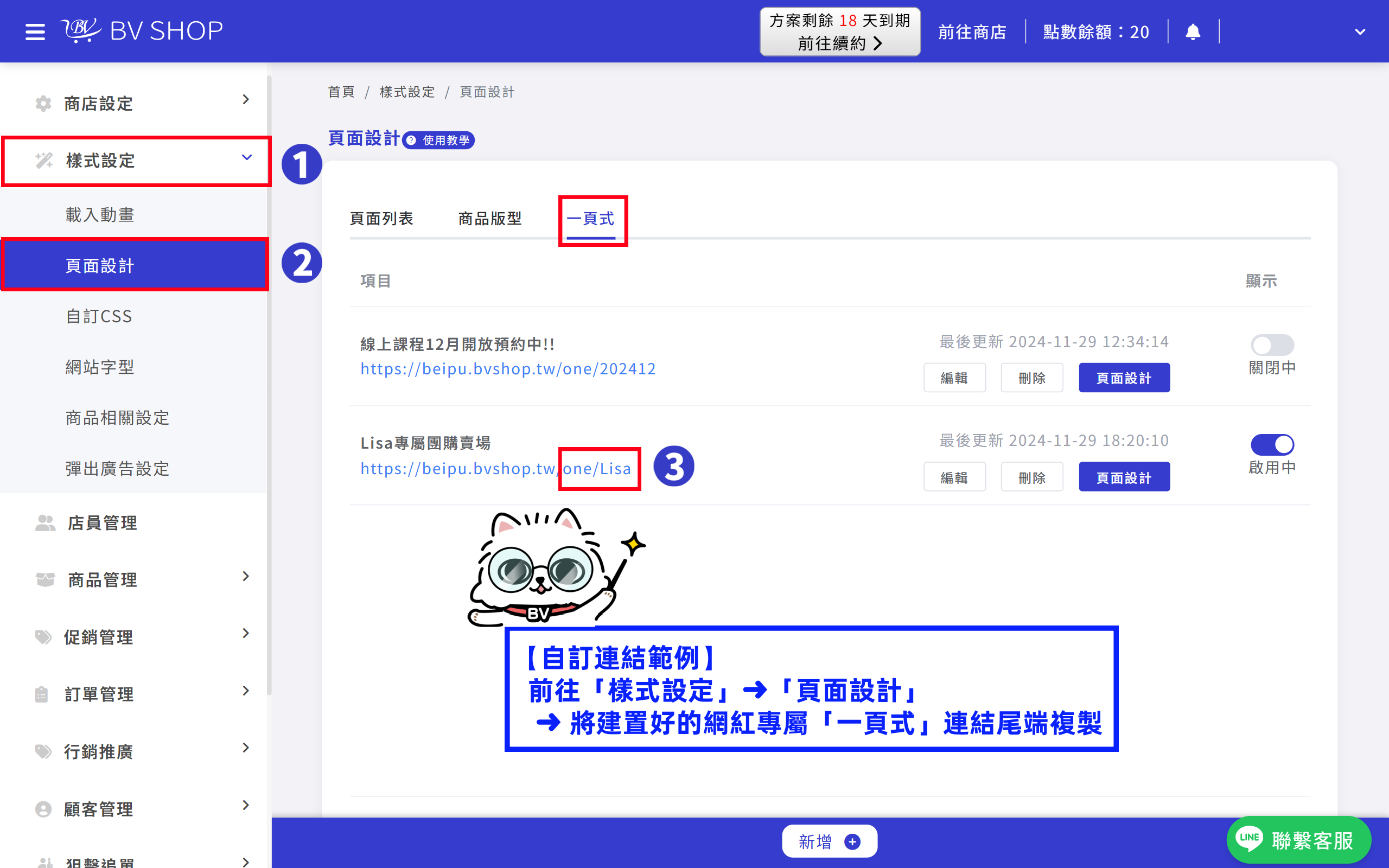Open the beipu.bvshop.tw/one/Lisa link
Image resolution: width=1389 pixels, height=868 pixels.
[495, 468]
